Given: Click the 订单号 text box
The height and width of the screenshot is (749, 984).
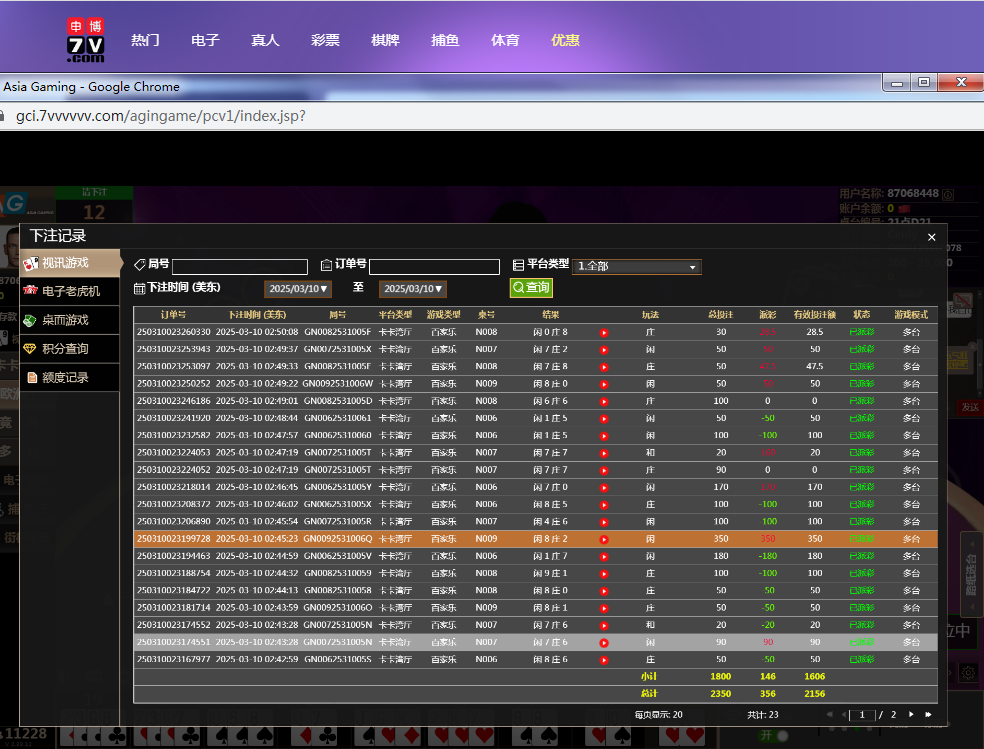Looking at the screenshot, I should (x=434, y=267).
